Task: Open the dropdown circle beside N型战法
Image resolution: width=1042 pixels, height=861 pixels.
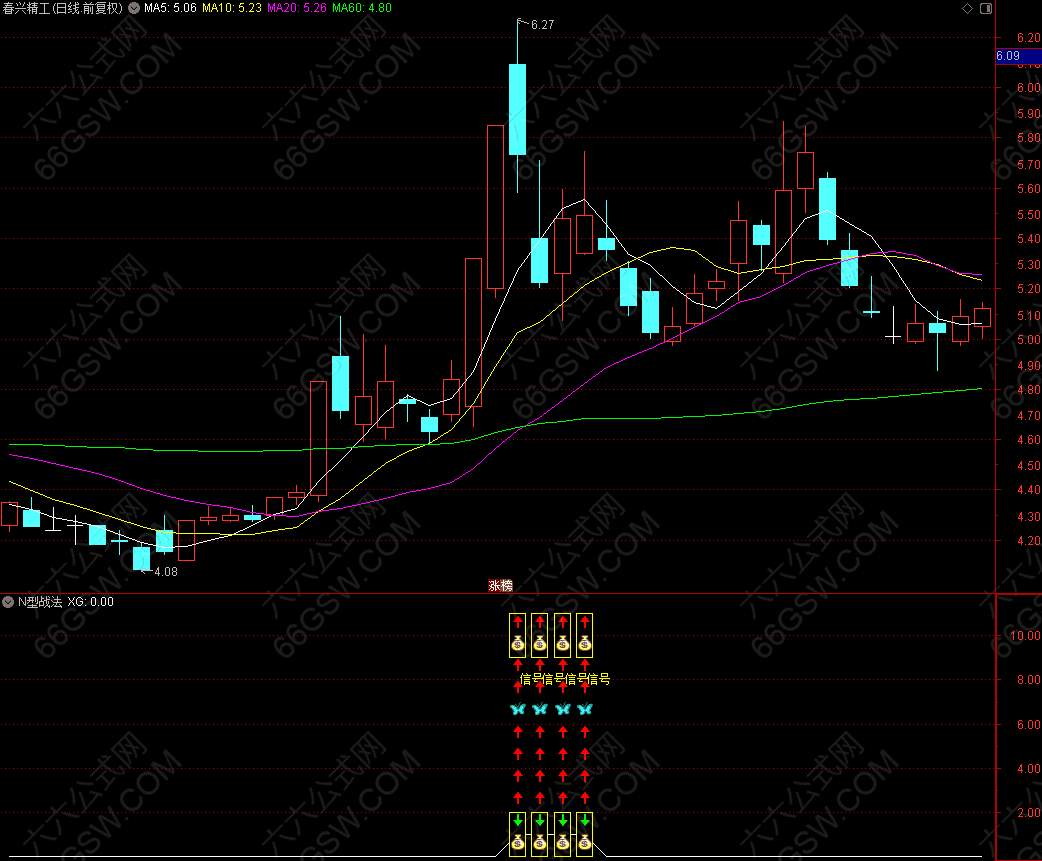Action: [8, 602]
